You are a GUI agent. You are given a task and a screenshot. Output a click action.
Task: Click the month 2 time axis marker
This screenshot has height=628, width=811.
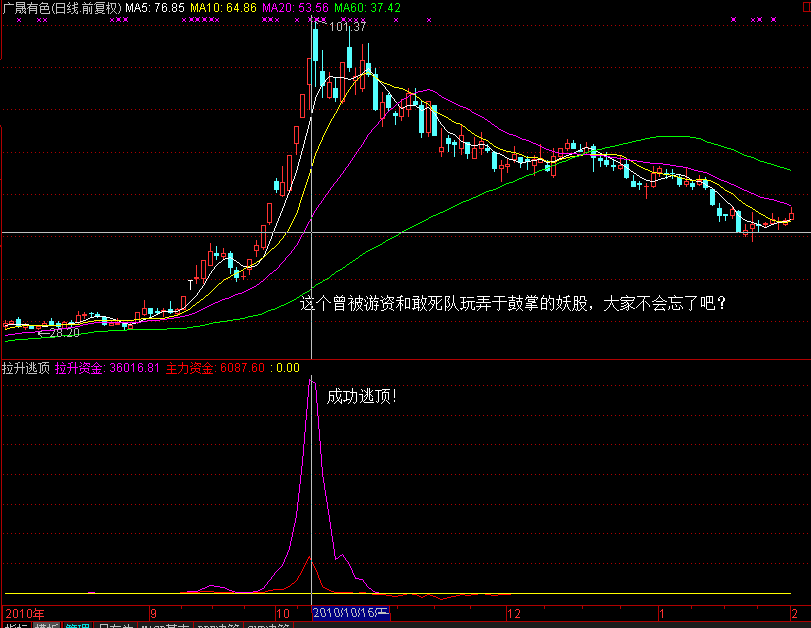point(794,614)
